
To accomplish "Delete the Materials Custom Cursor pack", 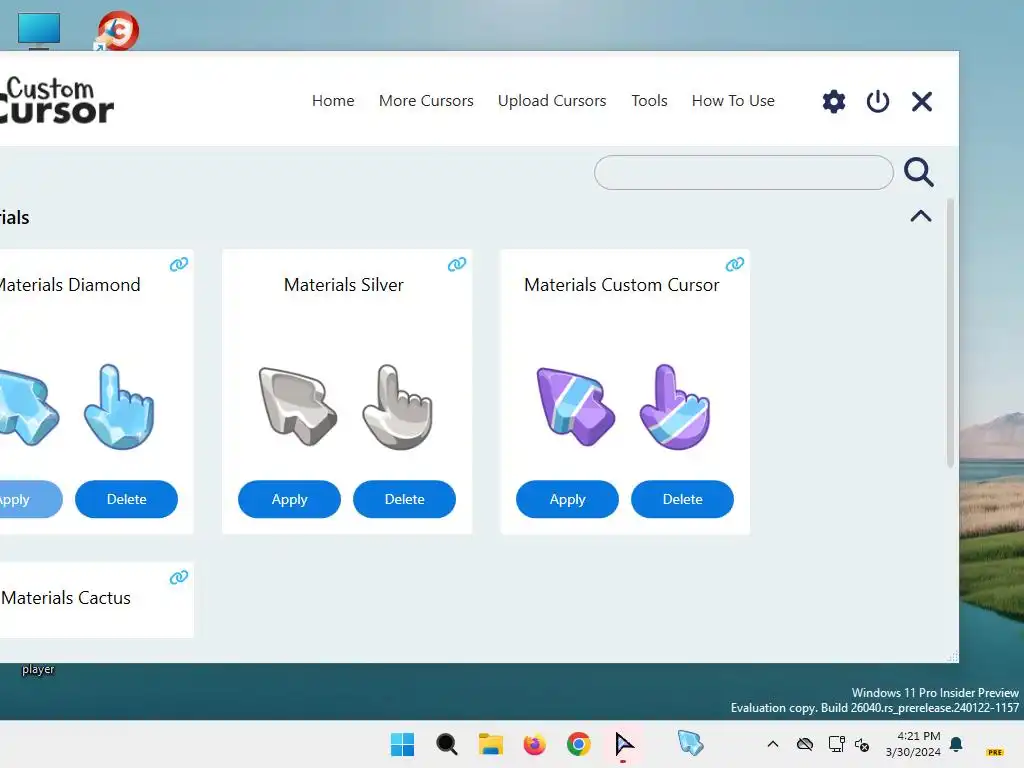I will [682, 499].
